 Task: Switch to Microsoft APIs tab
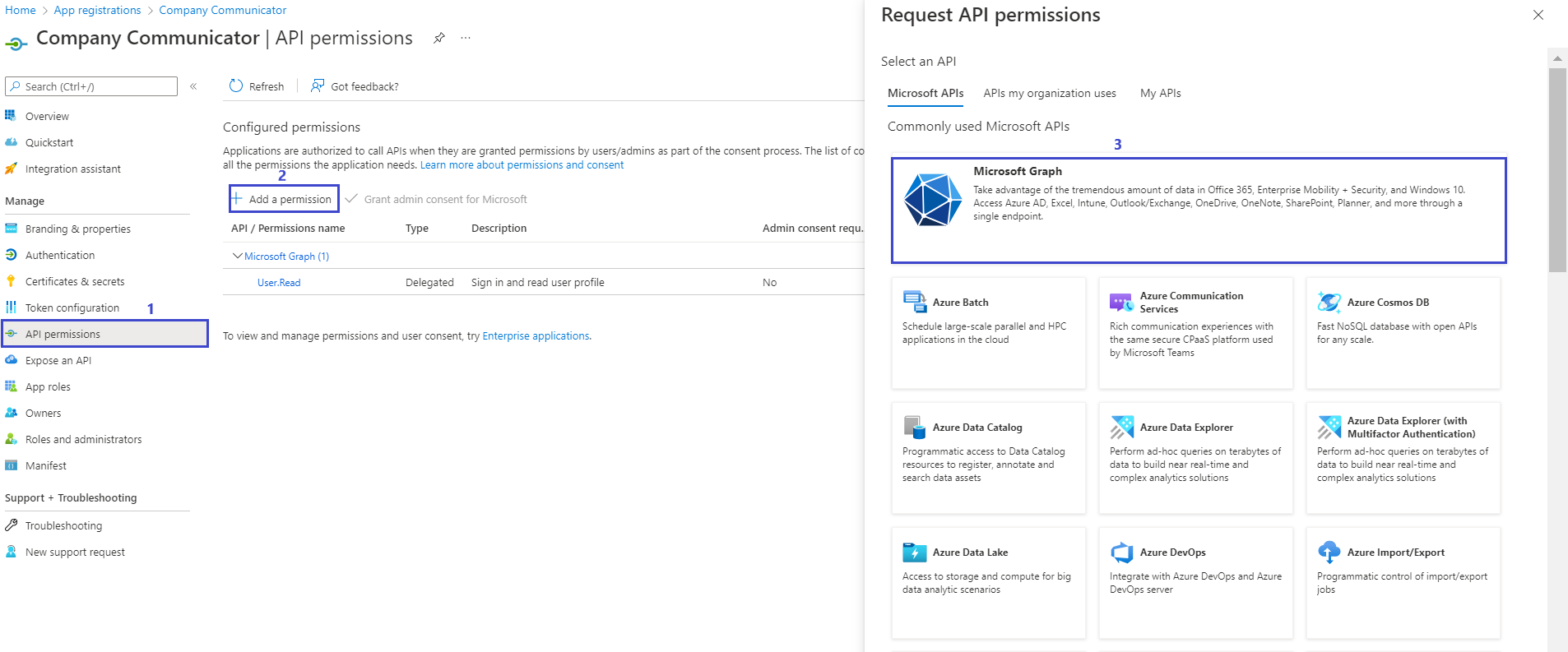click(x=925, y=93)
